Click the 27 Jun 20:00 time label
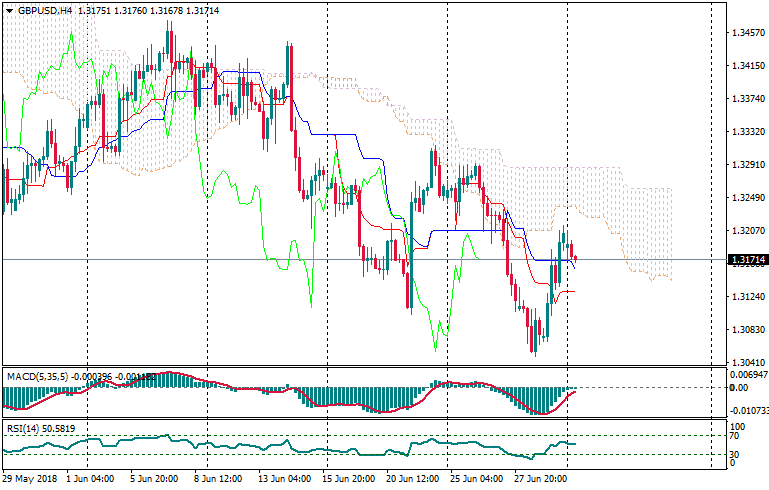 541,480
